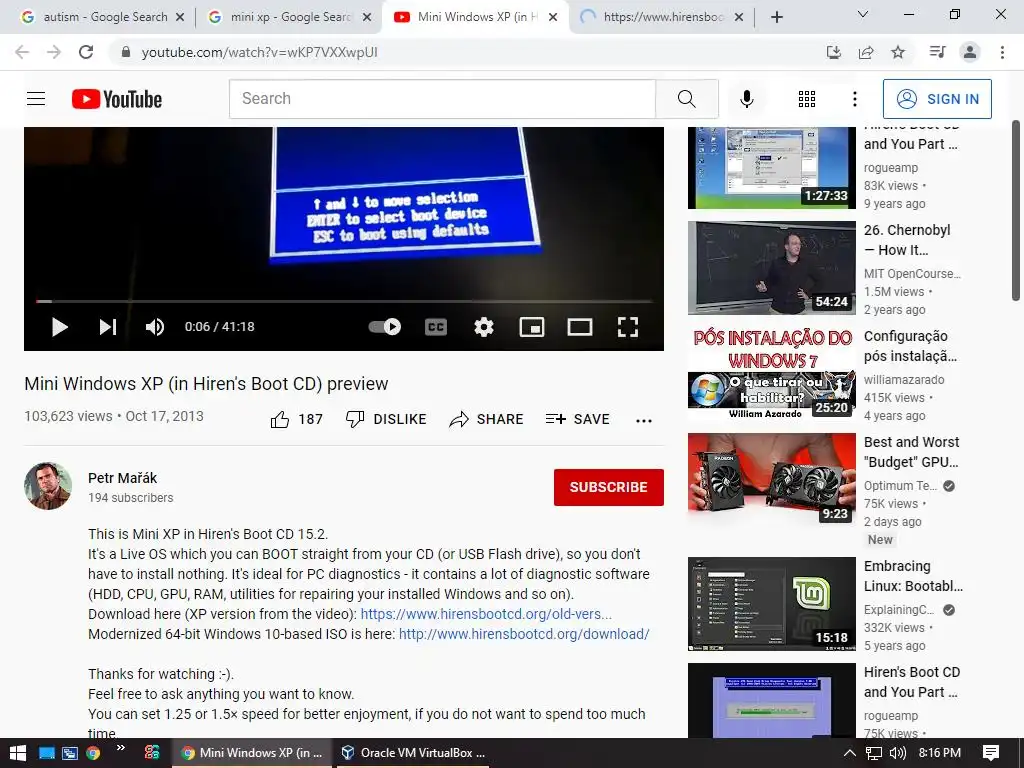The width and height of the screenshot is (1024, 768).
Task: Open Petr Mařák's channel avatar
Action: [48, 486]
